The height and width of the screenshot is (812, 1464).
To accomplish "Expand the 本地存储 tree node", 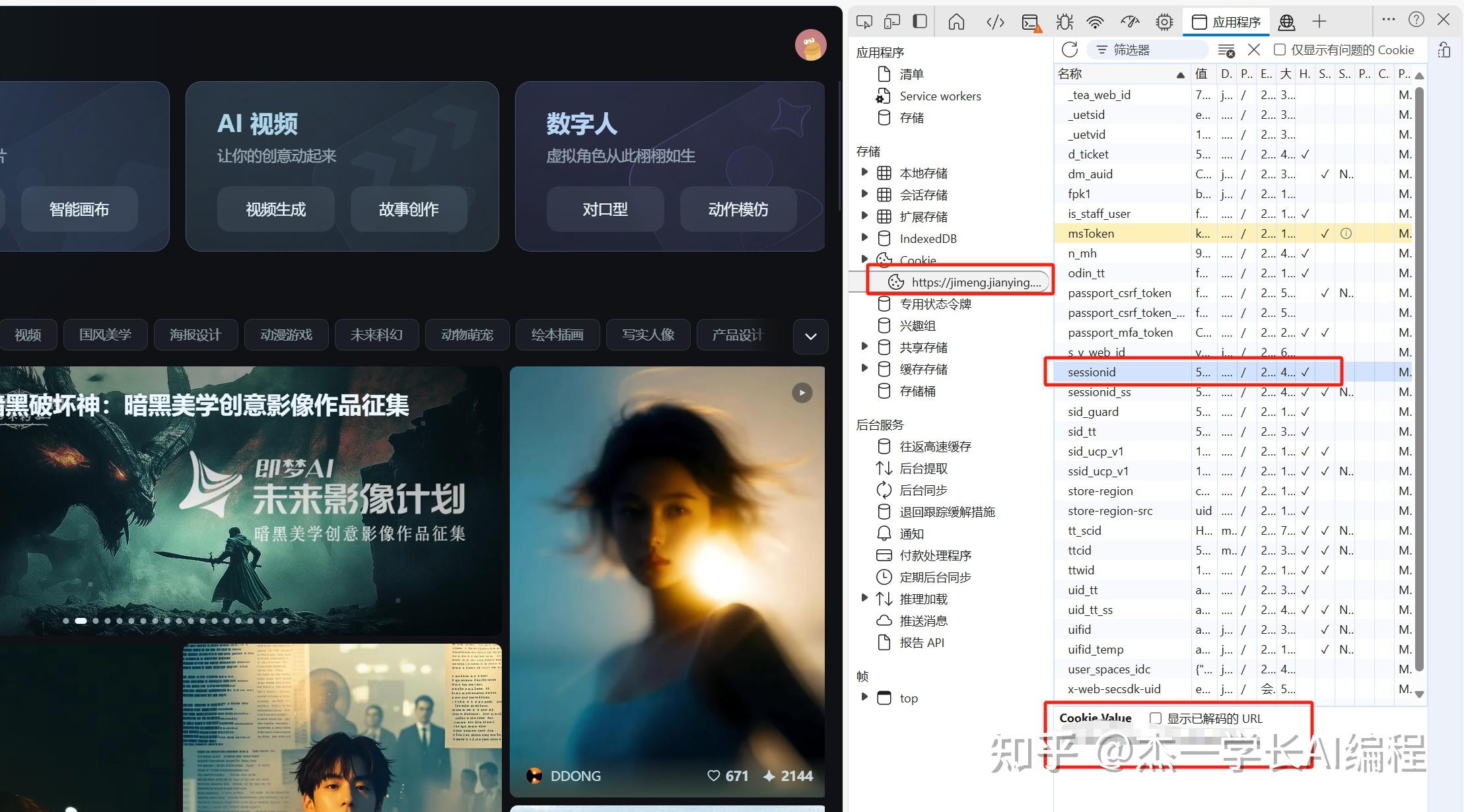I will [x=864, y=172].
